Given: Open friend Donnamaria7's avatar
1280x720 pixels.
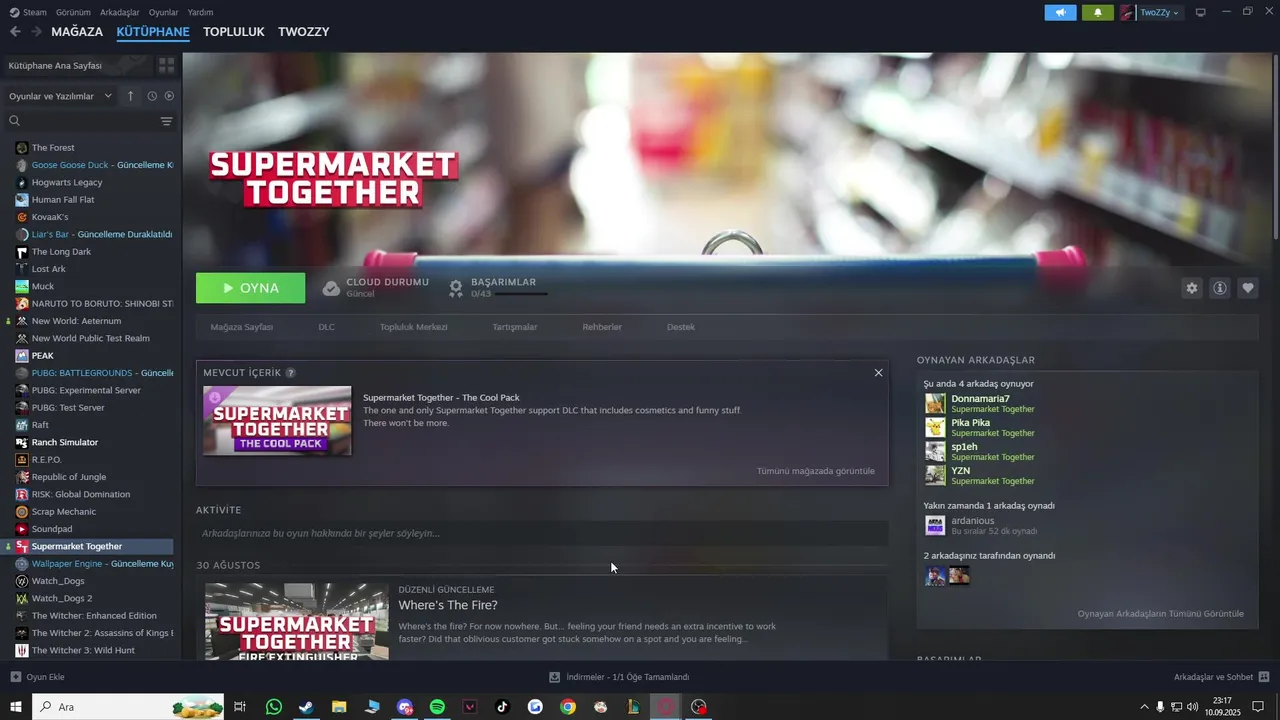Looking at the screenshot, I should point(935,404).
